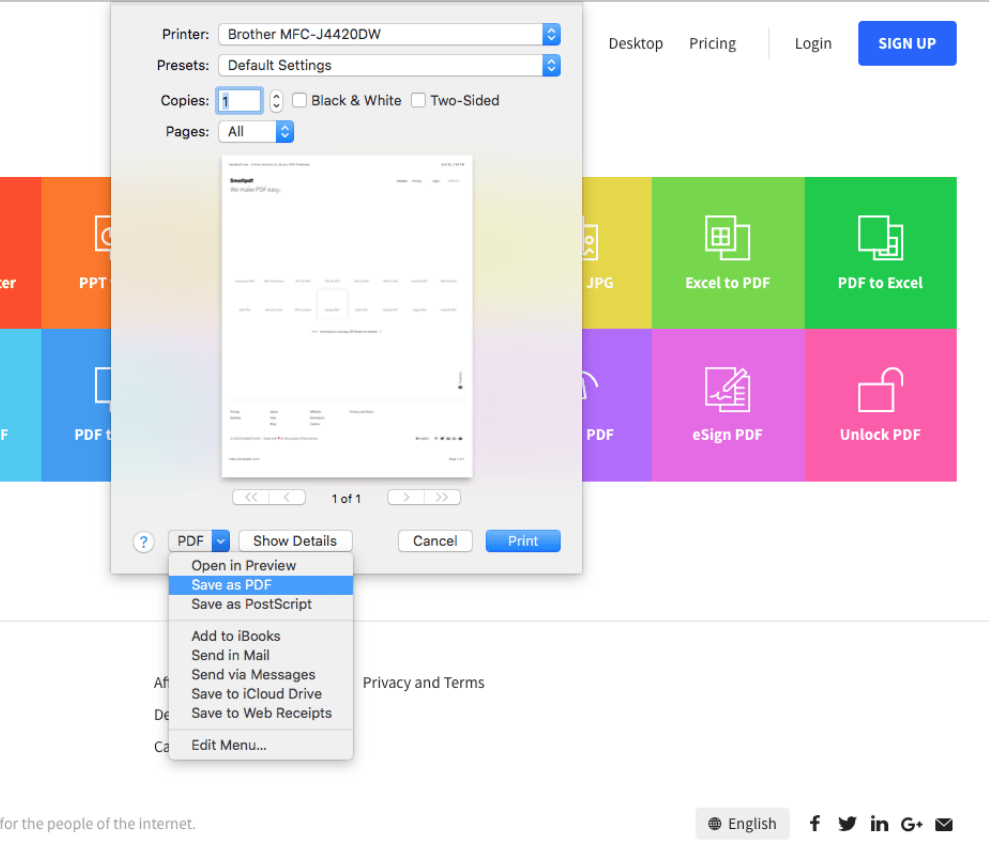Image resolution: width=989 pixels, height=843 pixels.
Task: Choose Send in Mail menu item
Action: click(260, 655)
